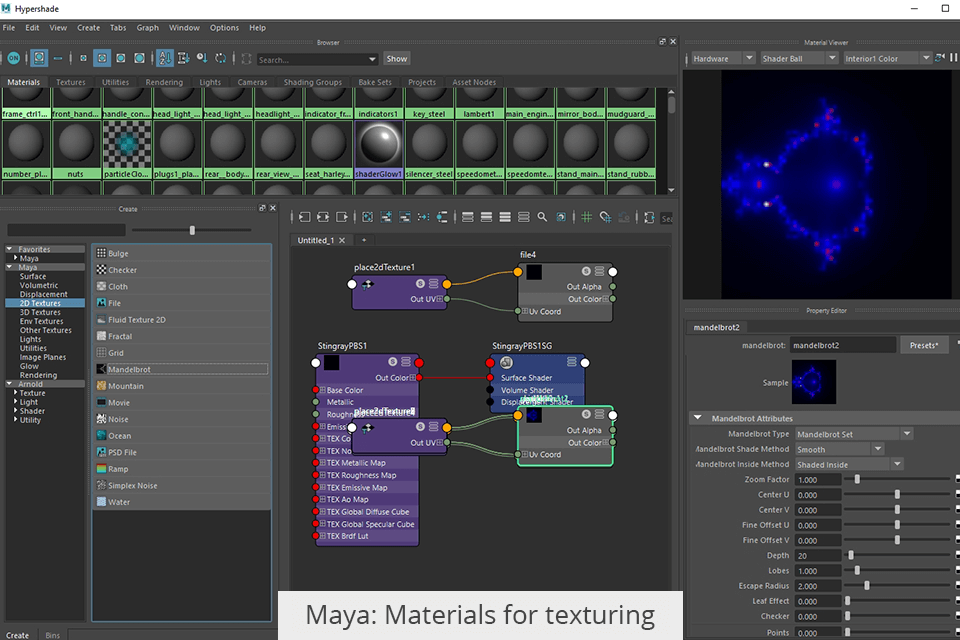The image size is (960, 640).
Task: Click the Show button beside search
Action: tap(397, 59)
